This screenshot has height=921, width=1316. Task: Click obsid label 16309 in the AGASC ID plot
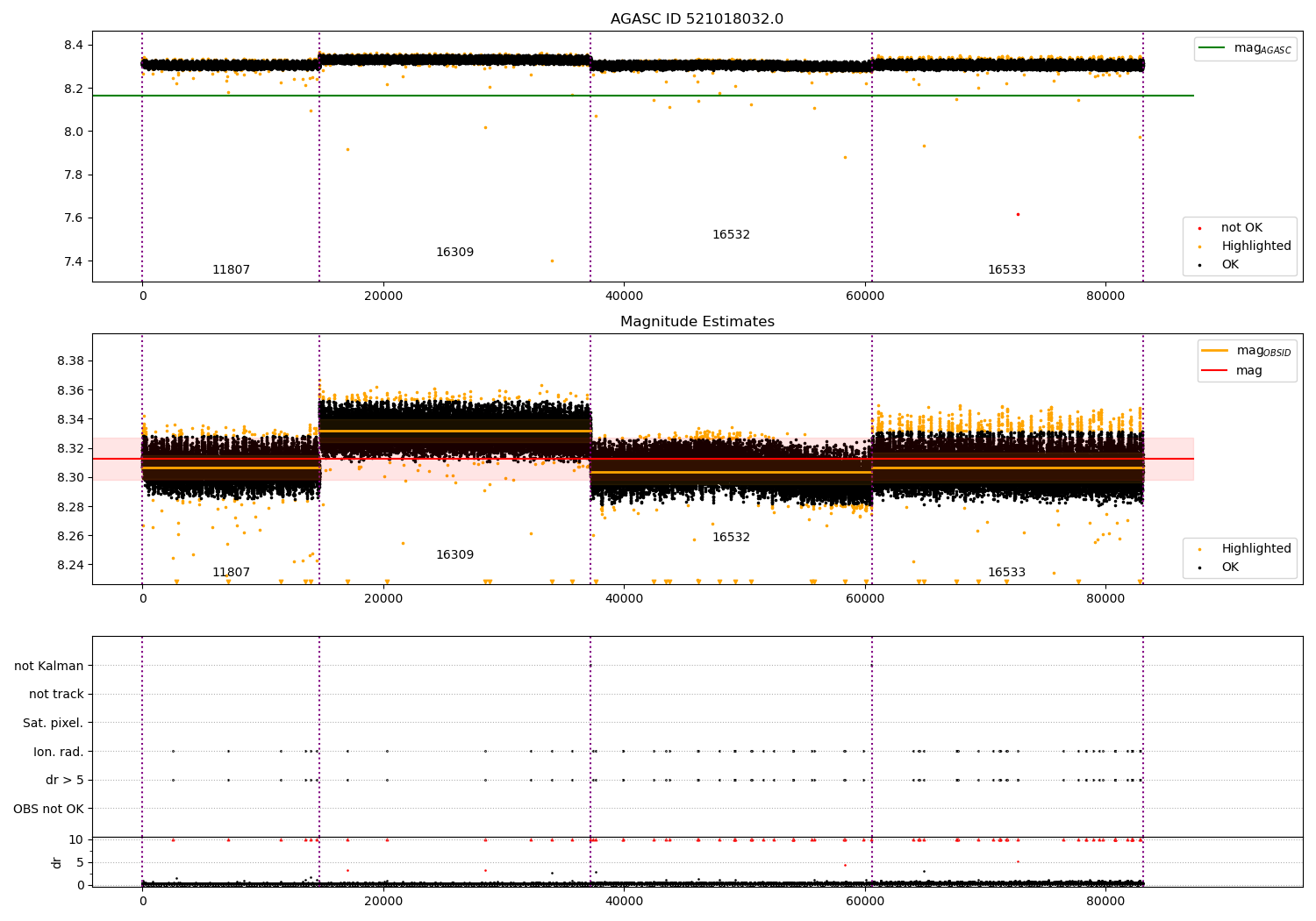coord(454,253)
